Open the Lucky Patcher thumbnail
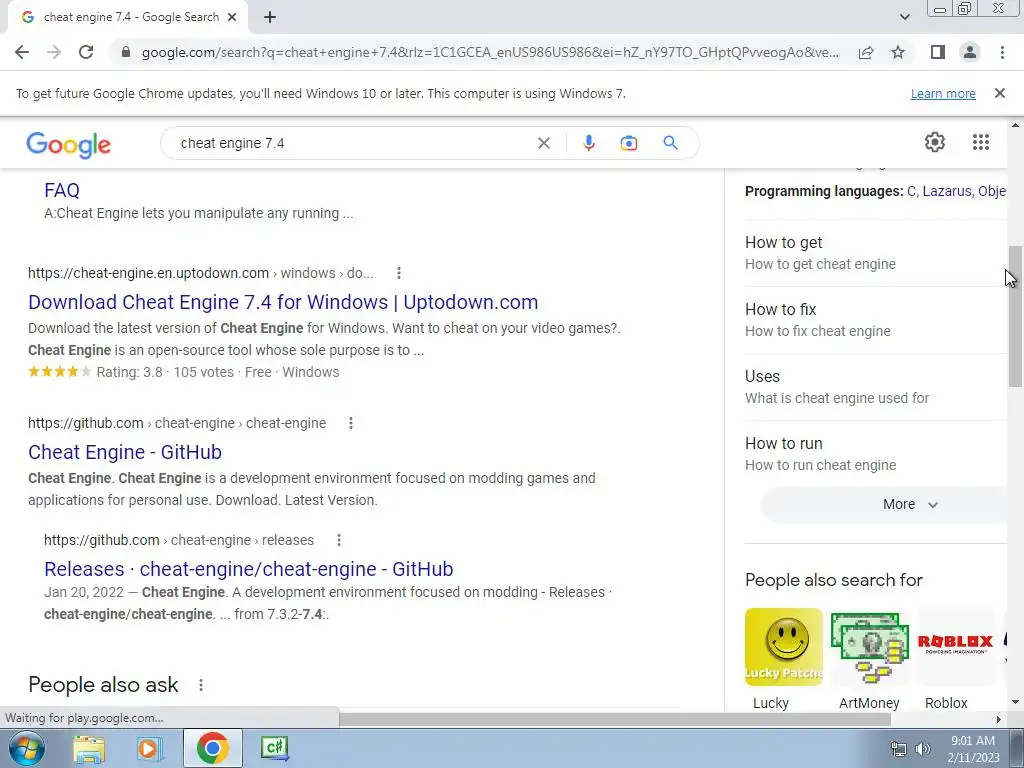The width and height of the screenshot is (1024, 768). (x=784, y=647)
